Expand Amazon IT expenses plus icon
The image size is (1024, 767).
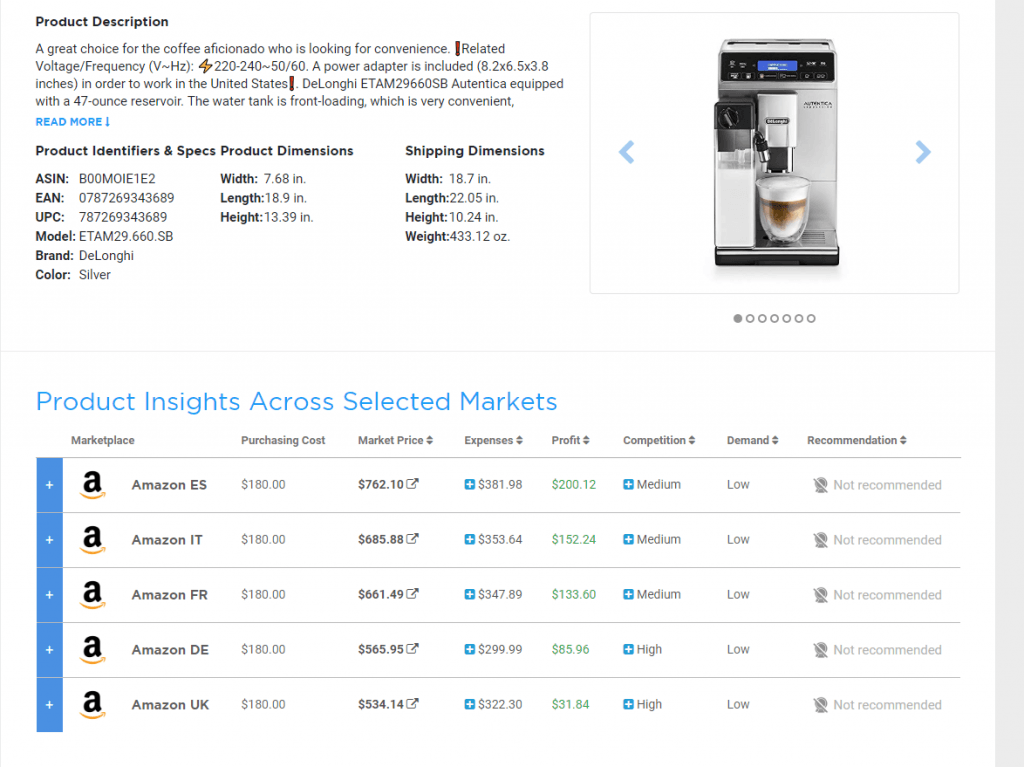pyautogui.click(x=470, y=539)
